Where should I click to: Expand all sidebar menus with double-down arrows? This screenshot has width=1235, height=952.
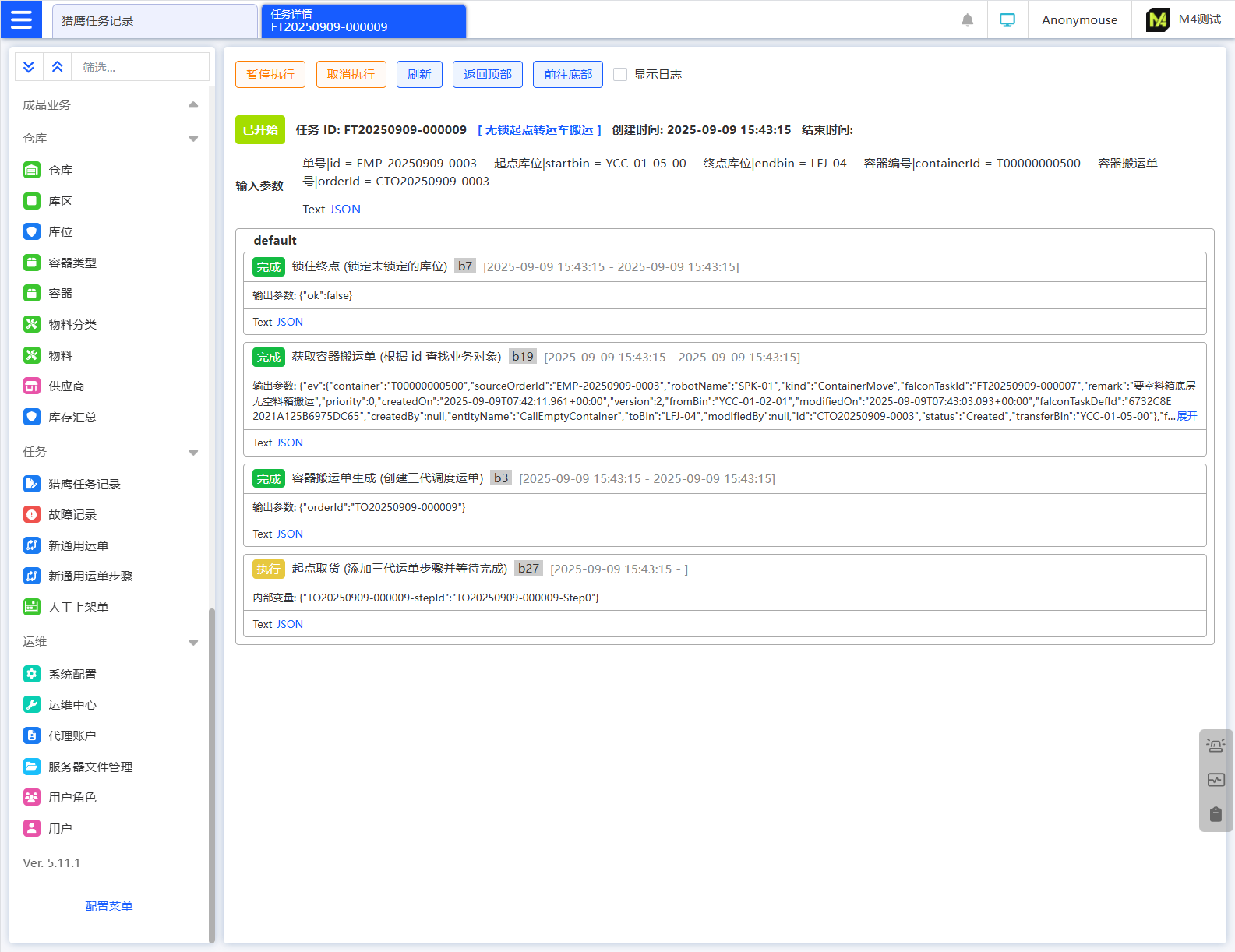point(29,67)
